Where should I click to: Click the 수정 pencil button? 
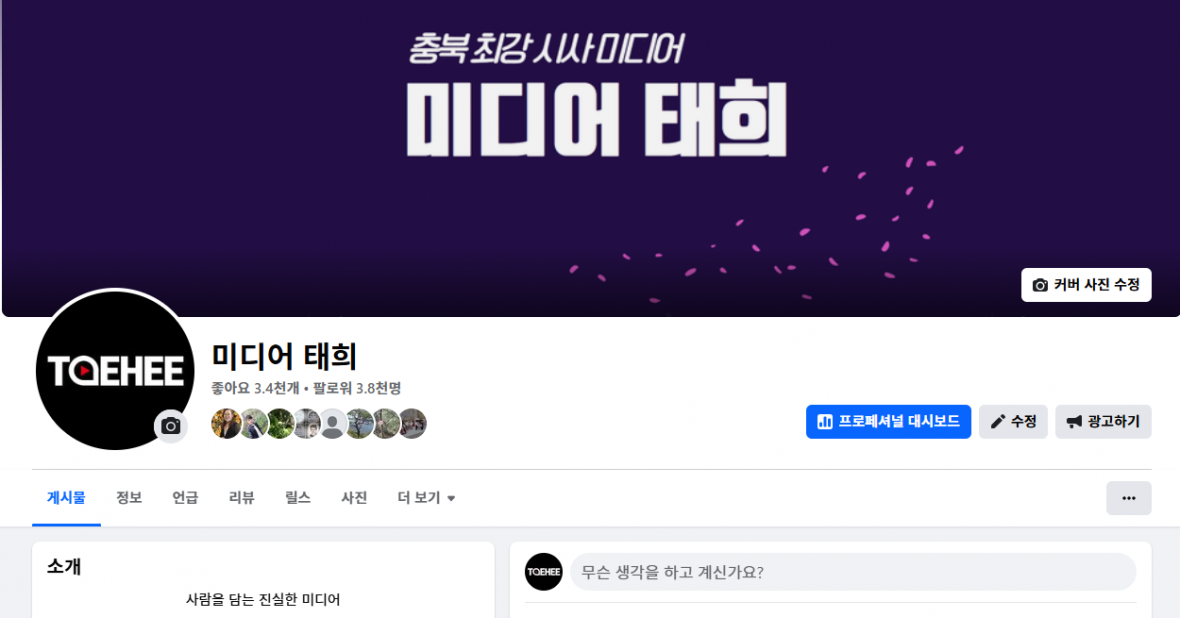click(x=1013, y=422)
